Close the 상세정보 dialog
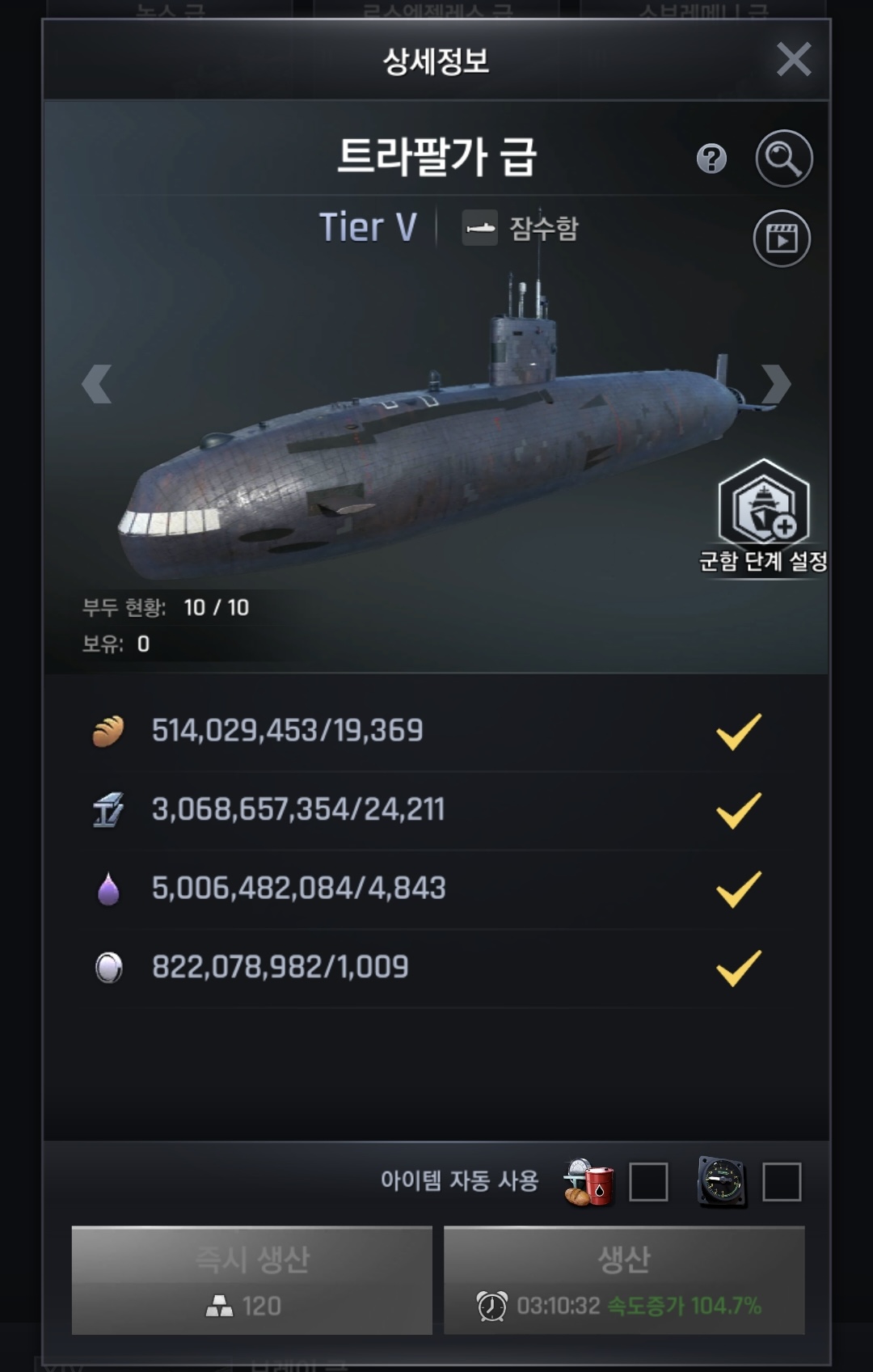 point(793,60)
